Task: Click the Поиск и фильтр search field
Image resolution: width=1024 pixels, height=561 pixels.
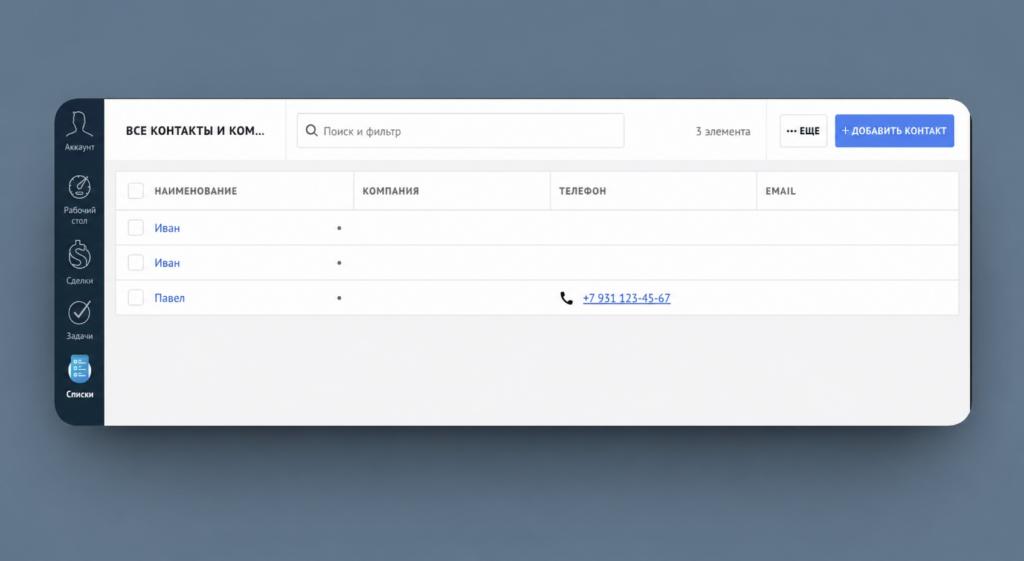Action: click(460, 131)
